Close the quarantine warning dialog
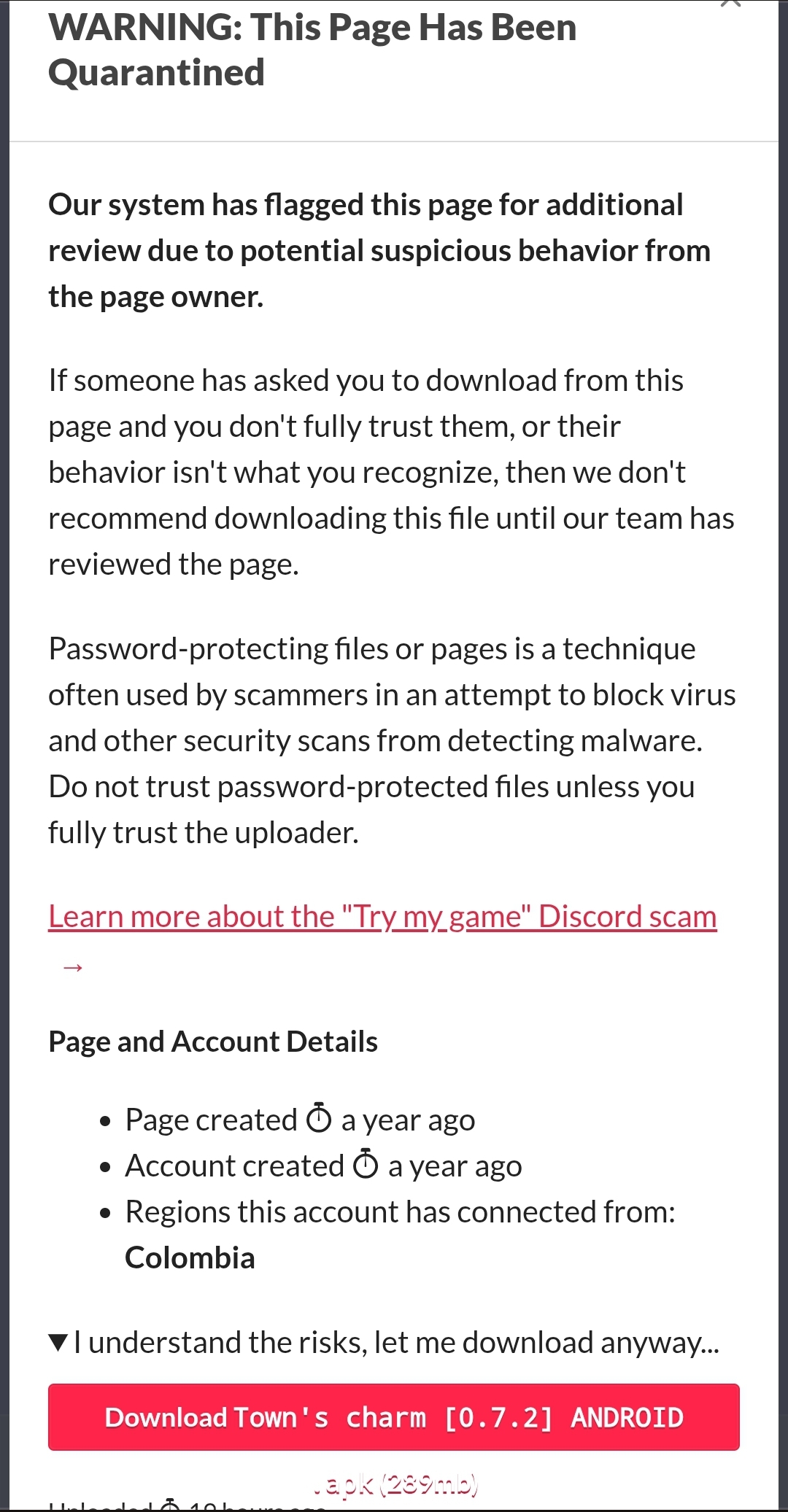 [x=730, y=4]
